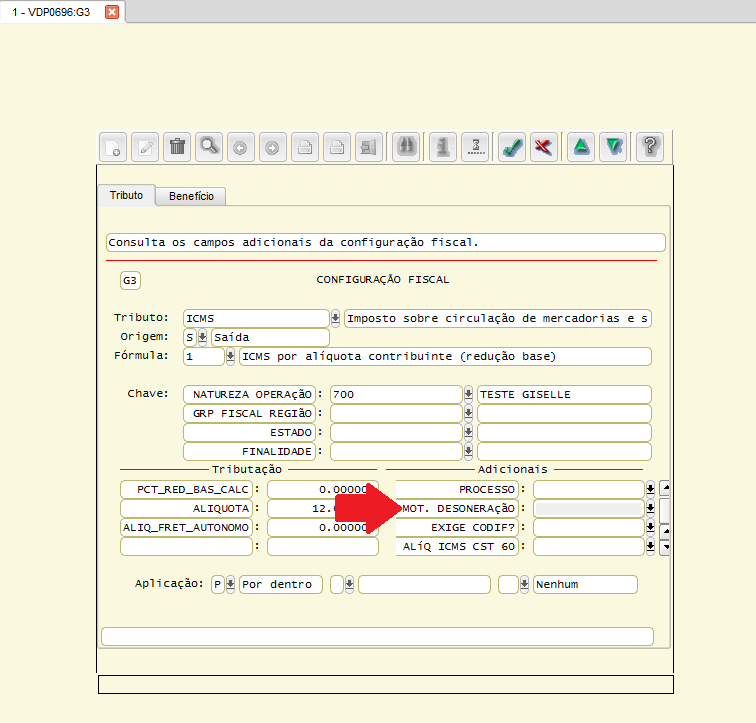Click the ALÍQ ICMS CST 60 value field
756x723 pixels.
click(x=589, y=547)
